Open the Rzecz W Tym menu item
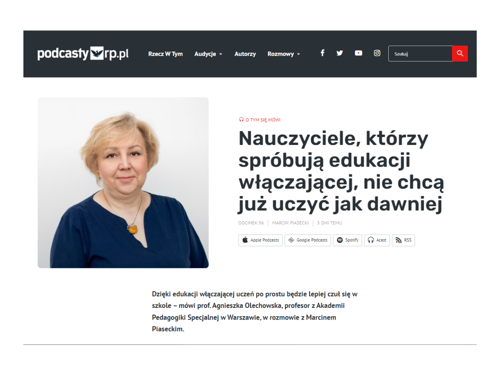 (x=165, y=54)
